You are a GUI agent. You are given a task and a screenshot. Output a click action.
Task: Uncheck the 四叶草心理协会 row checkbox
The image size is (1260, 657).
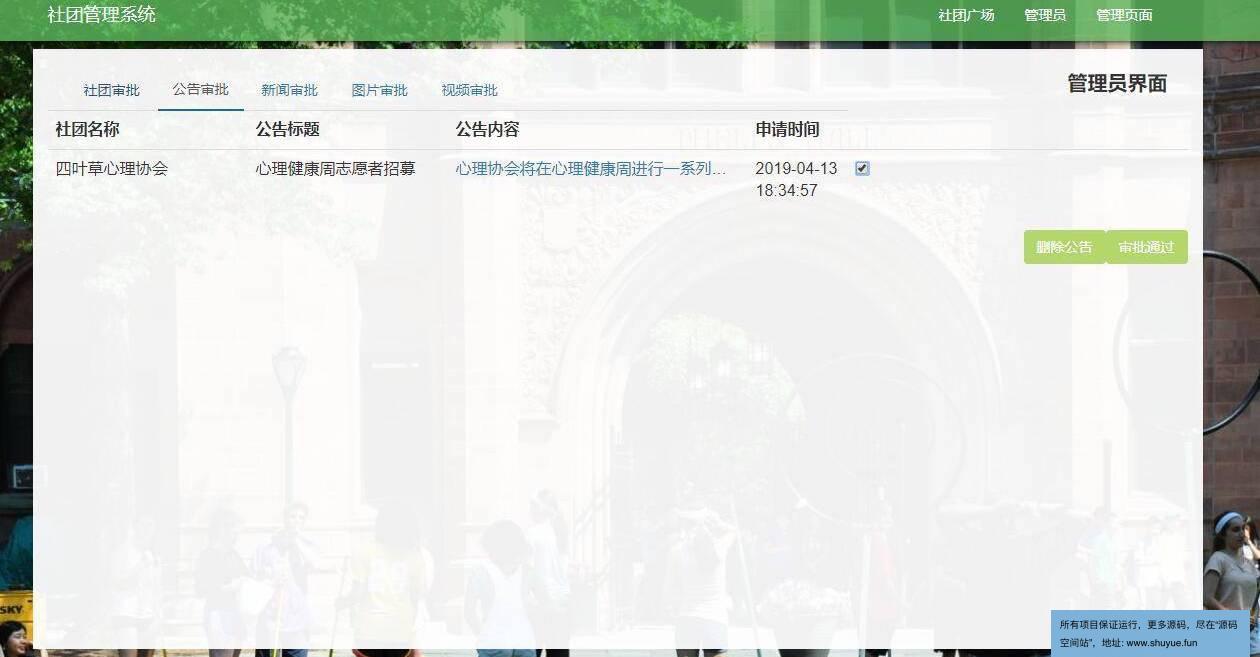(x=862, y=169)
